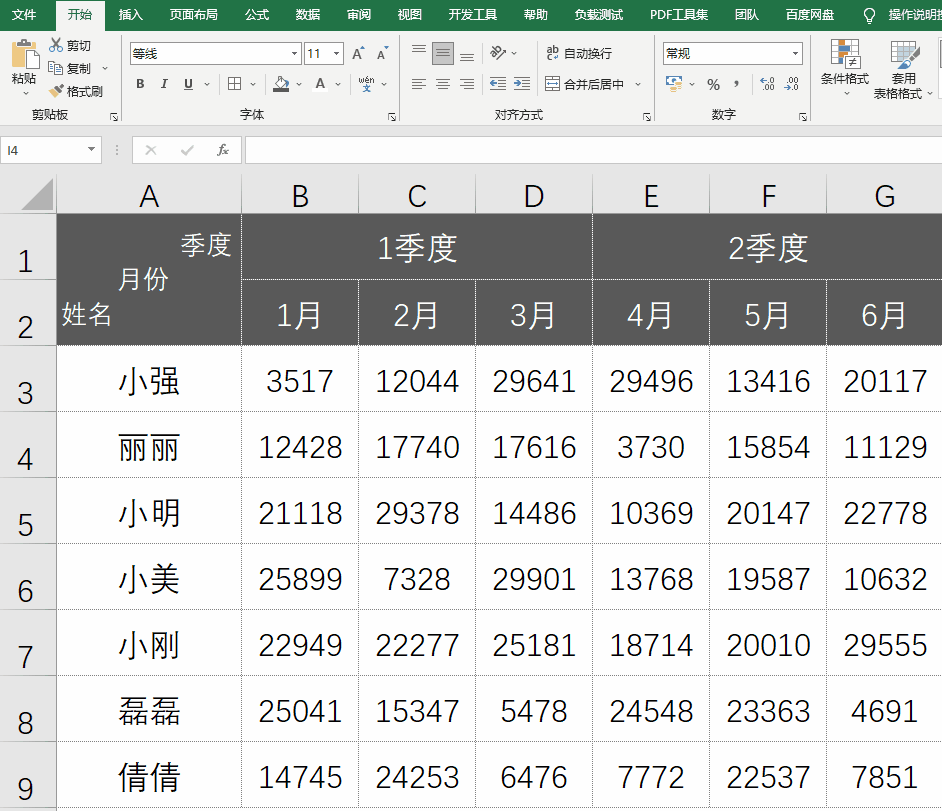Click the formula bar confirm checkmark
The width and height of the screenshot is (942, 811).
coord(187,150)
